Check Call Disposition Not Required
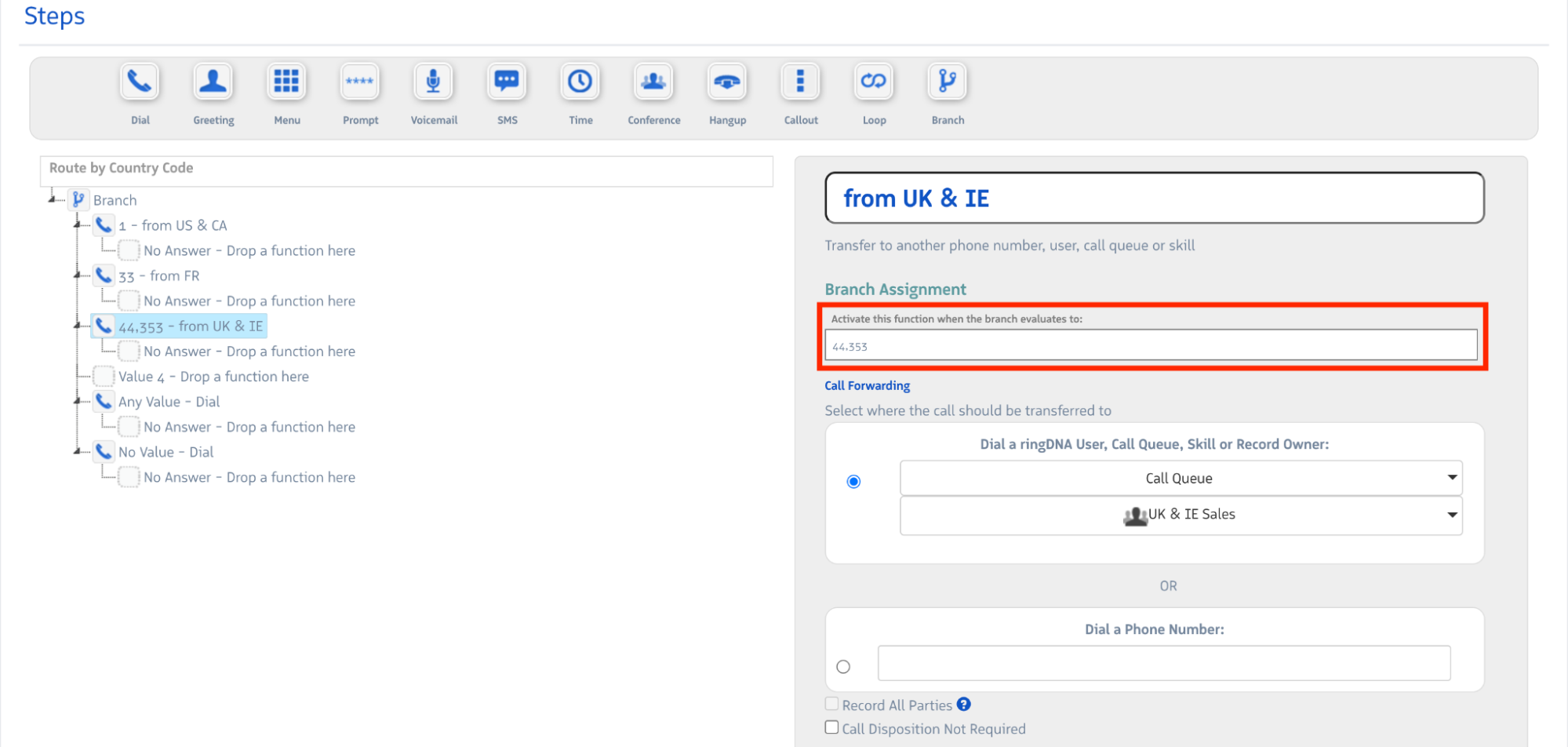 [832, 727]
